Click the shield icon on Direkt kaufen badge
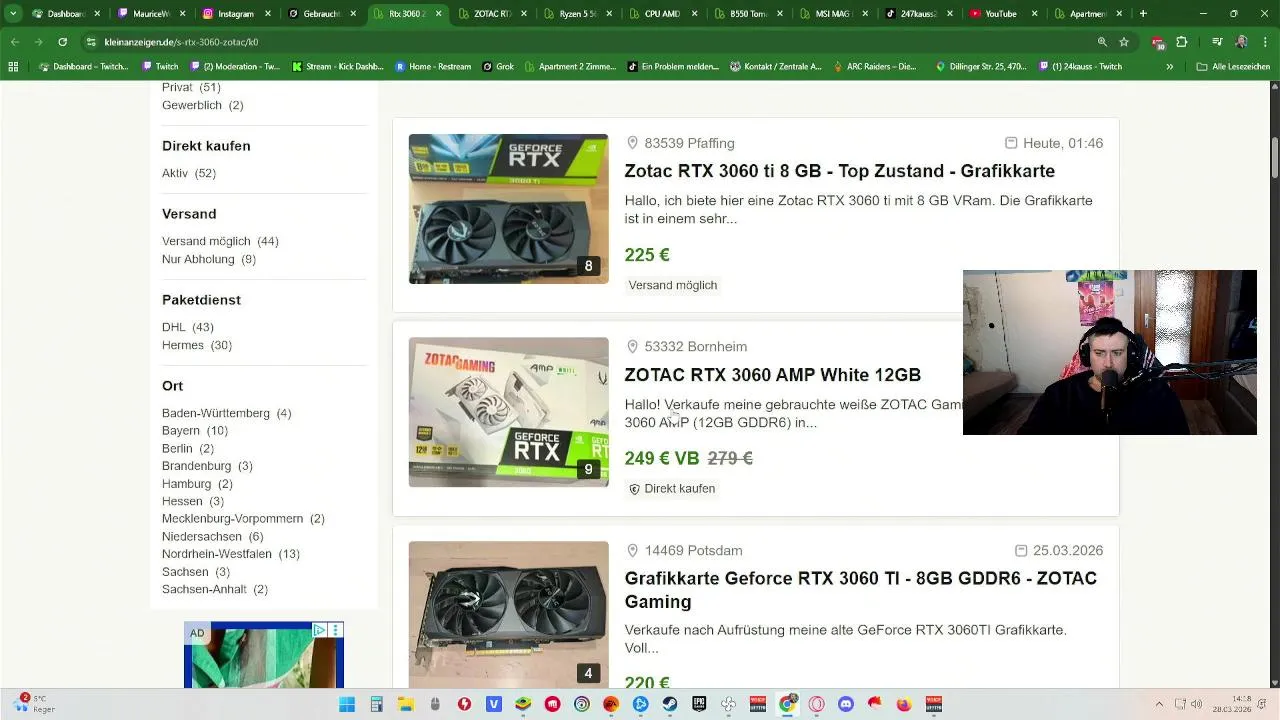The height and width of the screenshot is (720, 1280). 634,489
